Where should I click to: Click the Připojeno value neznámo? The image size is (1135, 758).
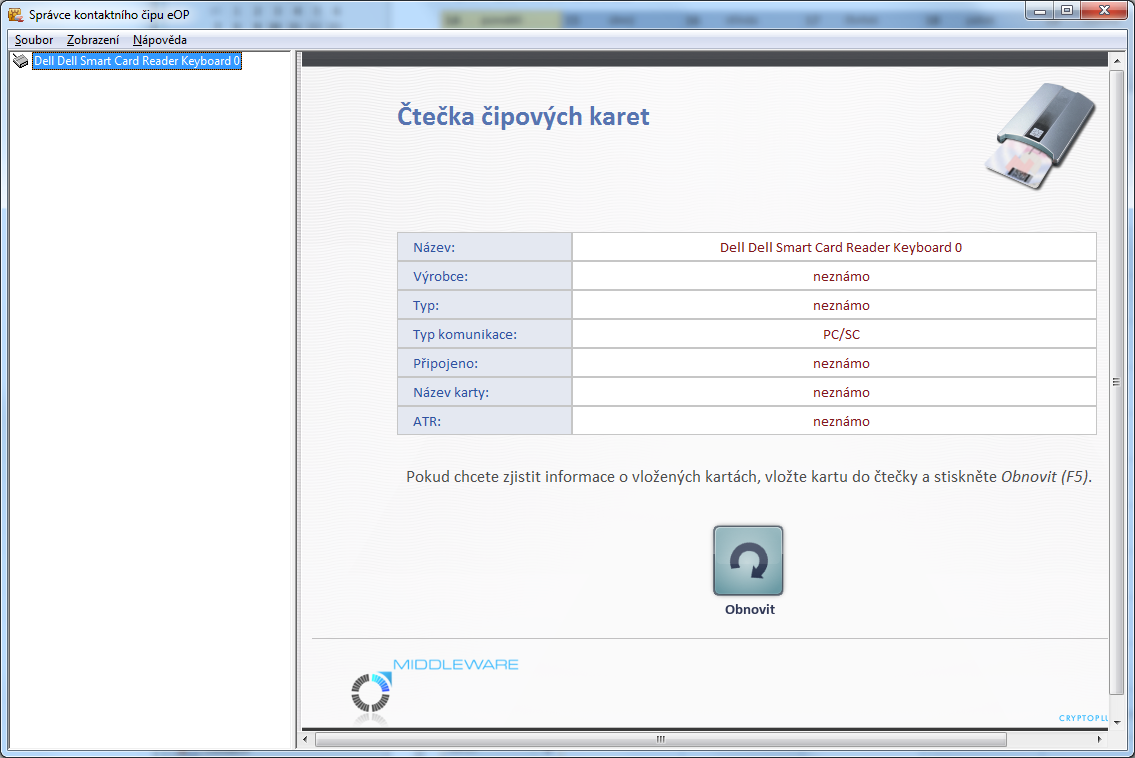(841, 363)
